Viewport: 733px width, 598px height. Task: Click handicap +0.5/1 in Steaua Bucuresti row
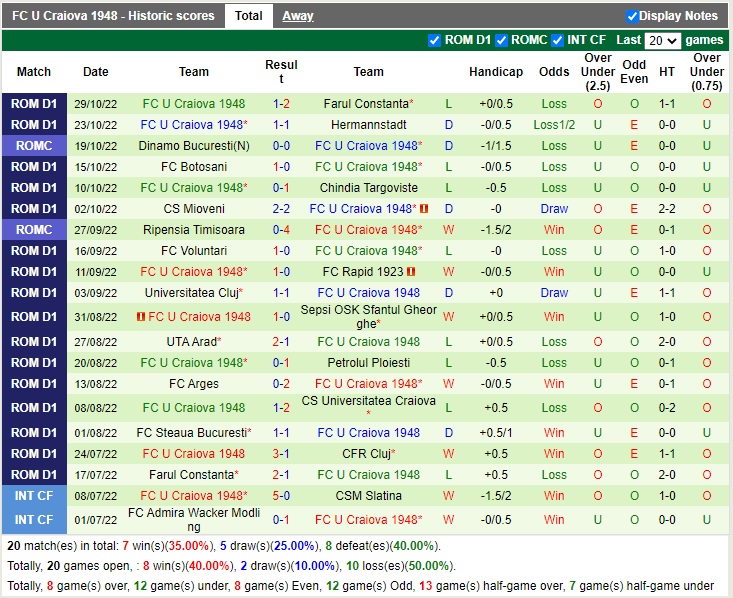pos(496,432)
